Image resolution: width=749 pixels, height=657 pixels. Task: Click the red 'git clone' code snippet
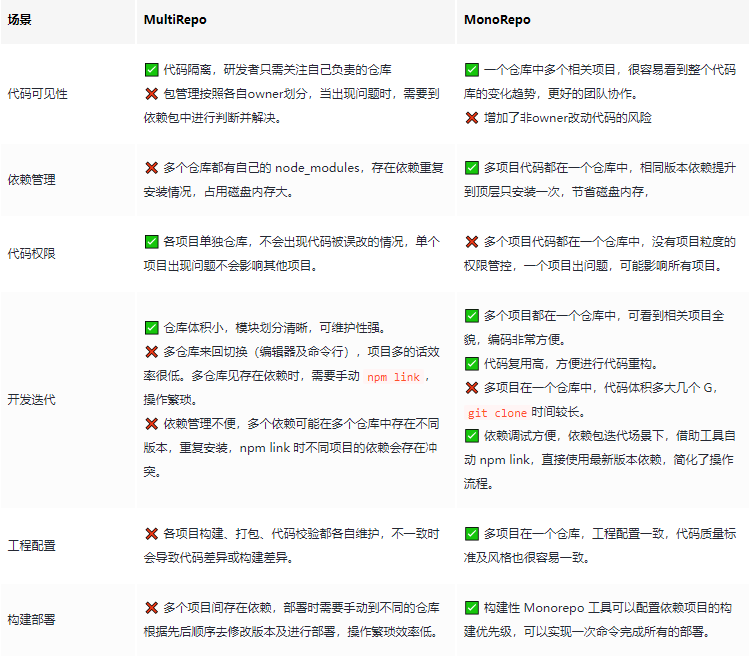point(497,413)
